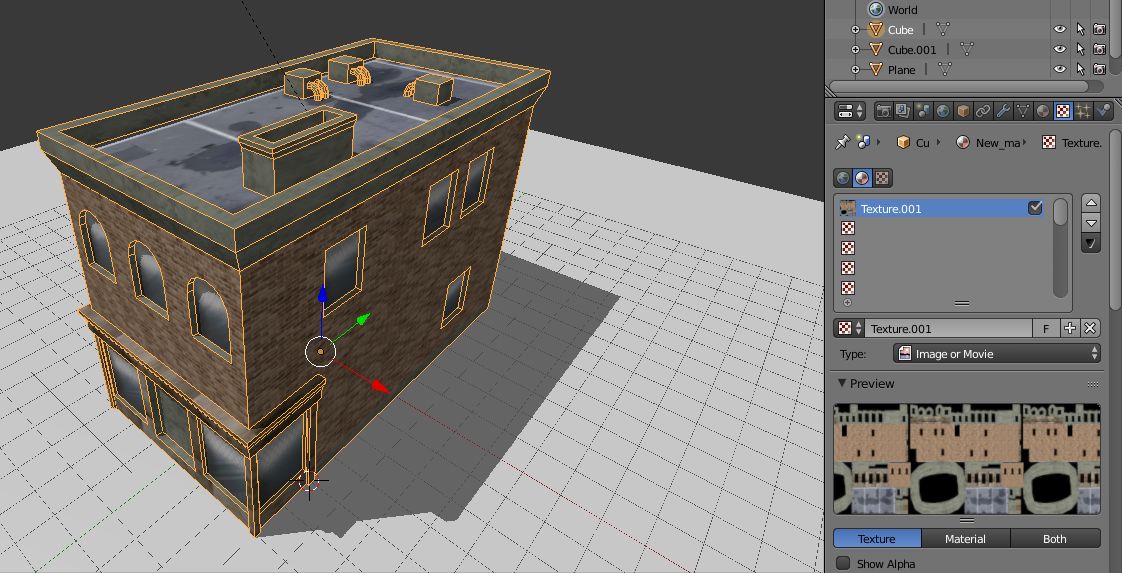Click the mesh data icon beside Cube

click(x=943, y=29)
